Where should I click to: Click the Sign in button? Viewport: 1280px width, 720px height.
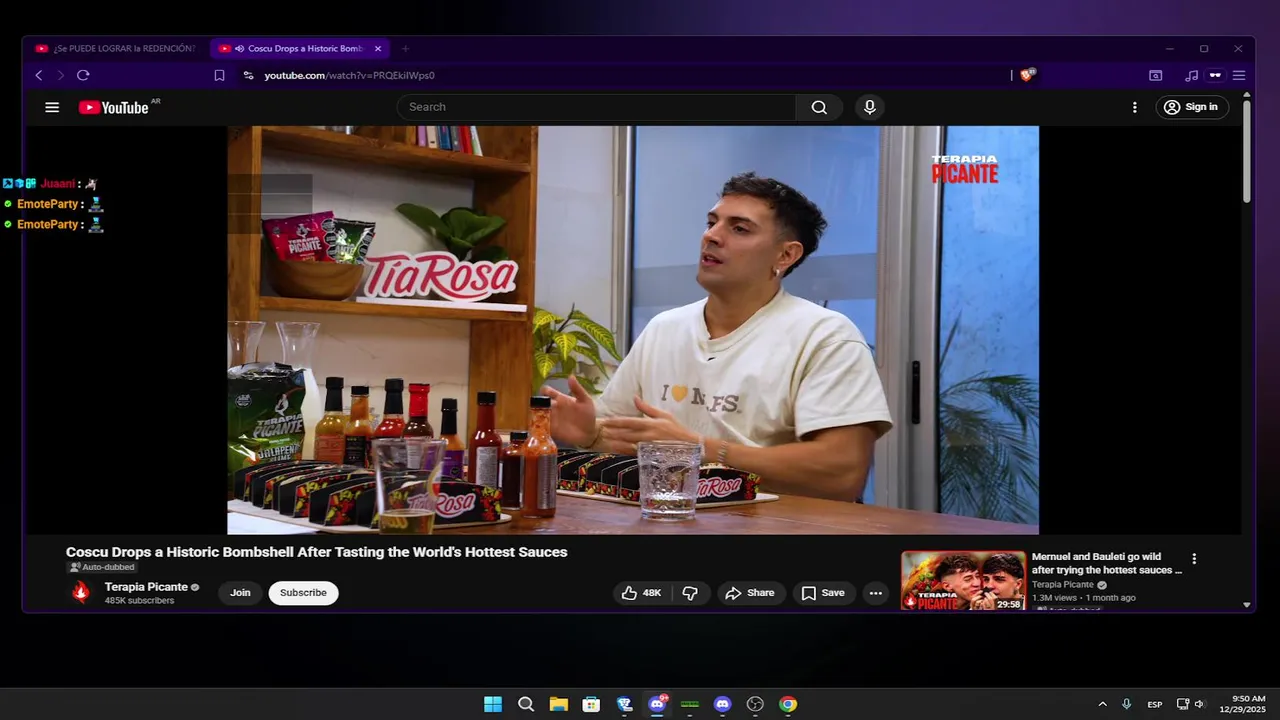[x=1192, y=107]
